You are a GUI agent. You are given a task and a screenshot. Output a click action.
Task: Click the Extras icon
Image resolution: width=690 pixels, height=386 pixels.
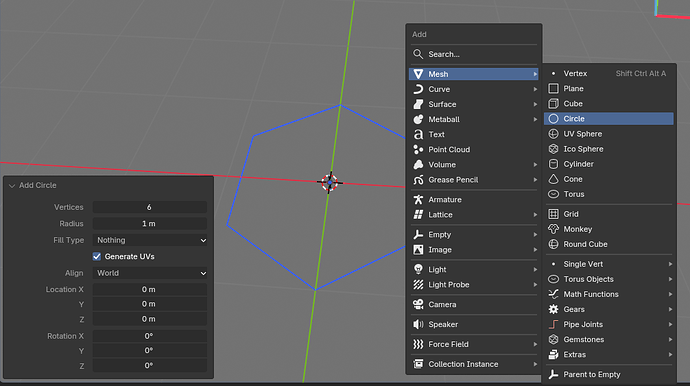[553, 355]
